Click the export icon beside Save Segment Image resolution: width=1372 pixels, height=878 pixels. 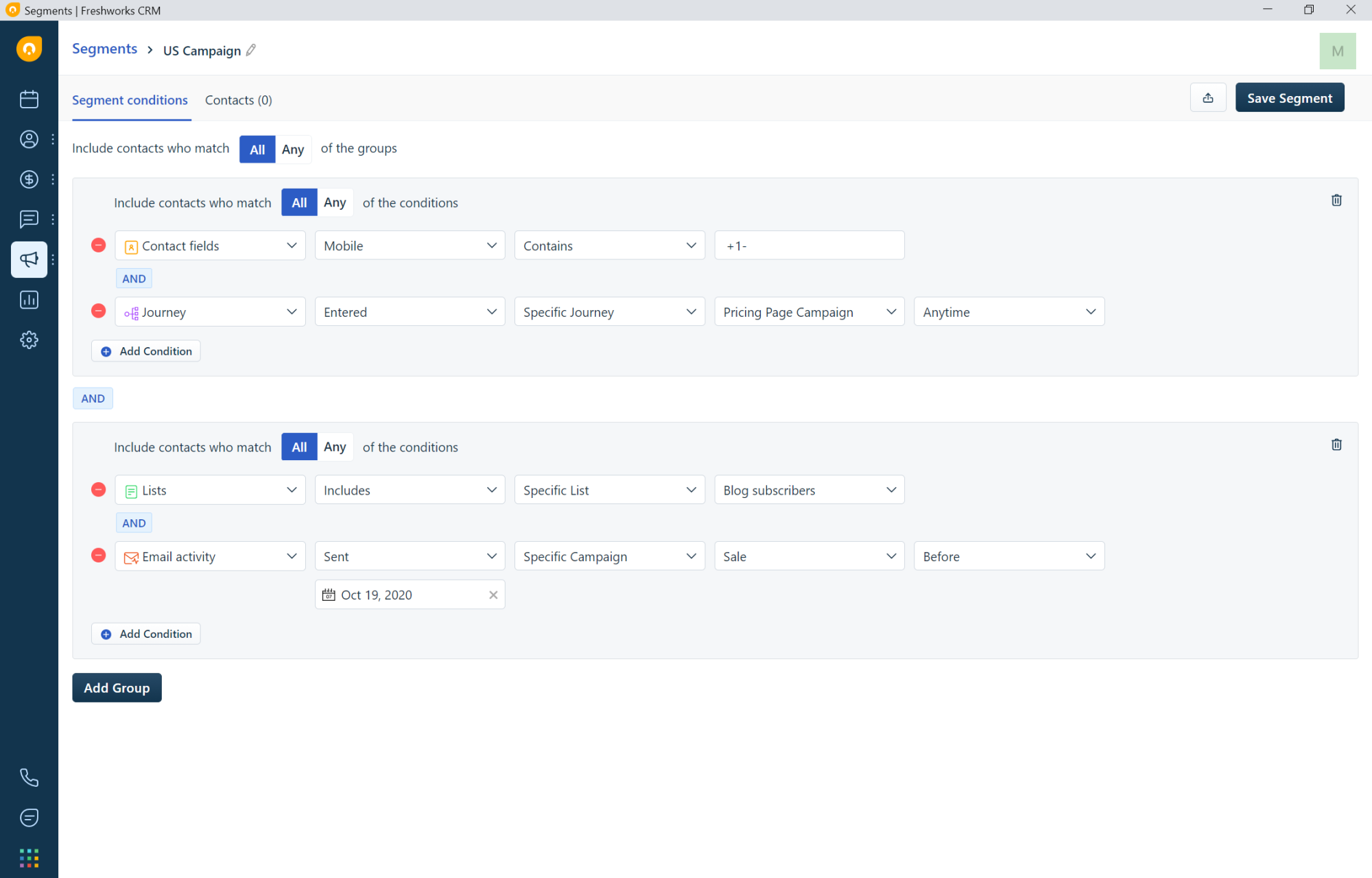point(1208,98)
